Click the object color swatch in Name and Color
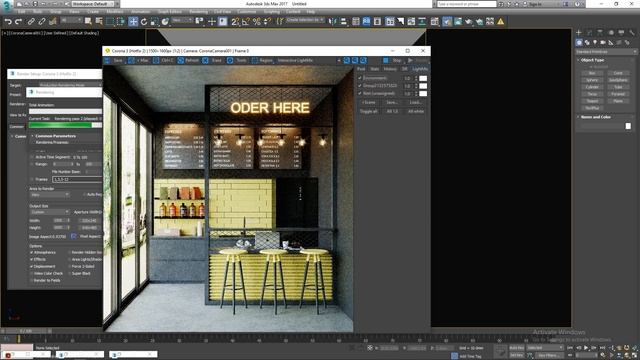 click(628, 126)
